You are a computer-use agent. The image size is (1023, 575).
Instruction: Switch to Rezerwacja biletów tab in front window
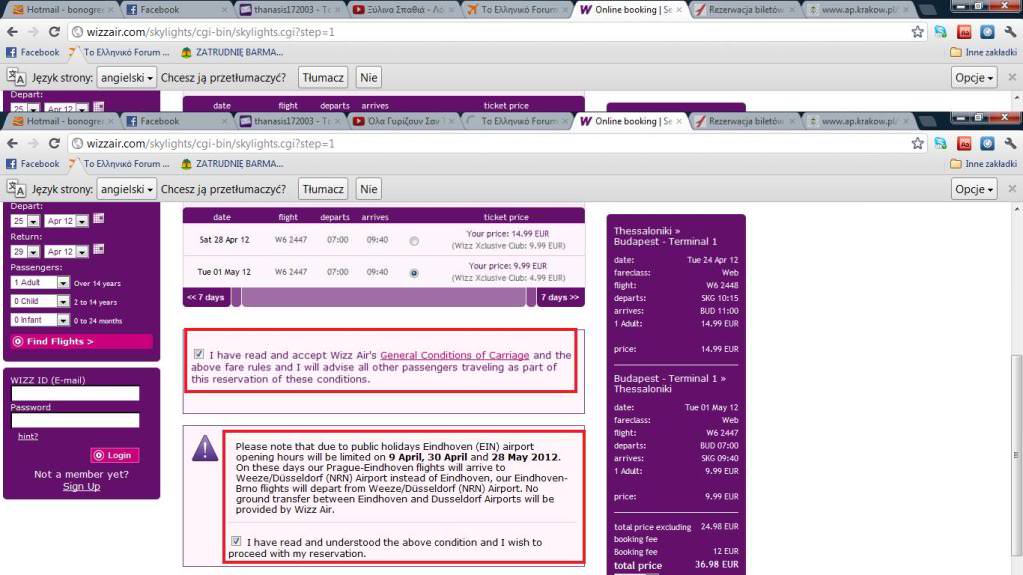point(744,121)
